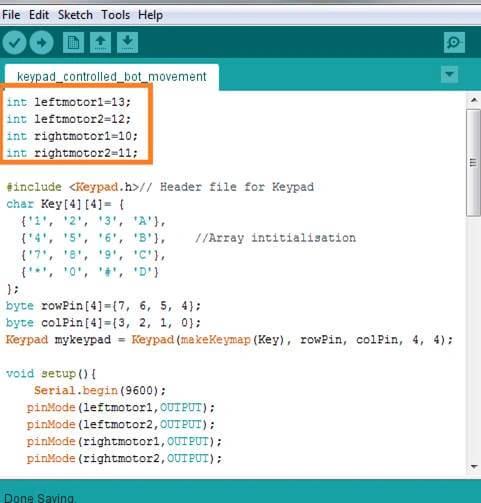481x503 pixels.
Task: Click the 'char Key[4][4]= {' line
Action: tap(65, 204)
